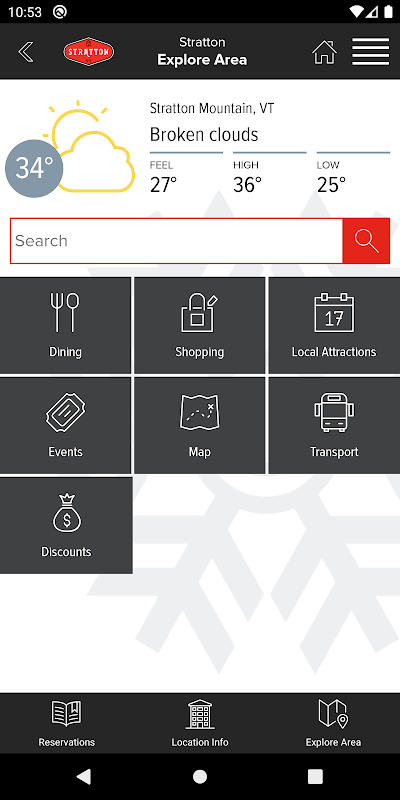The height and width of the screenshot is (800, 400).
Task: Go to home via house icon
Action: click(x=325, y=52)
